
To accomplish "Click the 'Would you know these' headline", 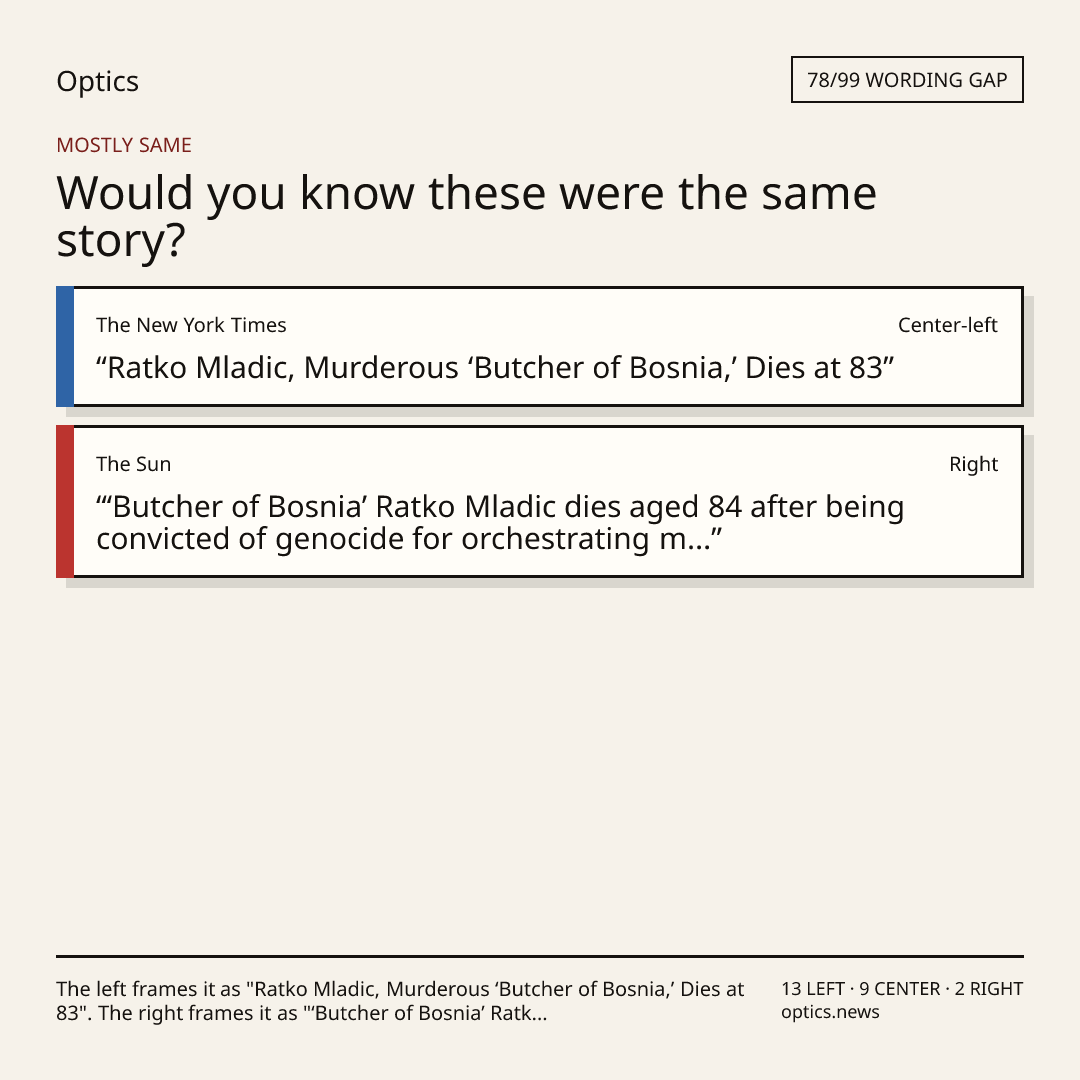I will click(x=466, y=216).
